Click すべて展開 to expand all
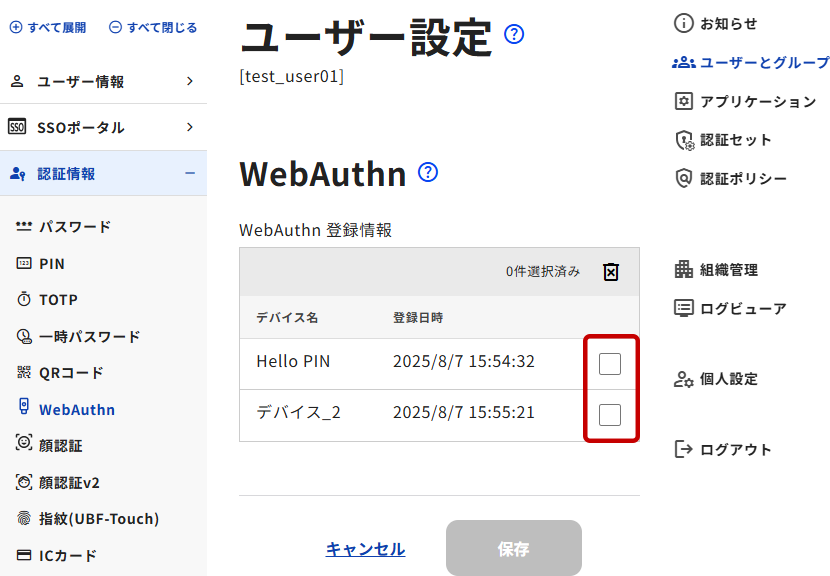830x576 pixels. click(x=48, y=28)
